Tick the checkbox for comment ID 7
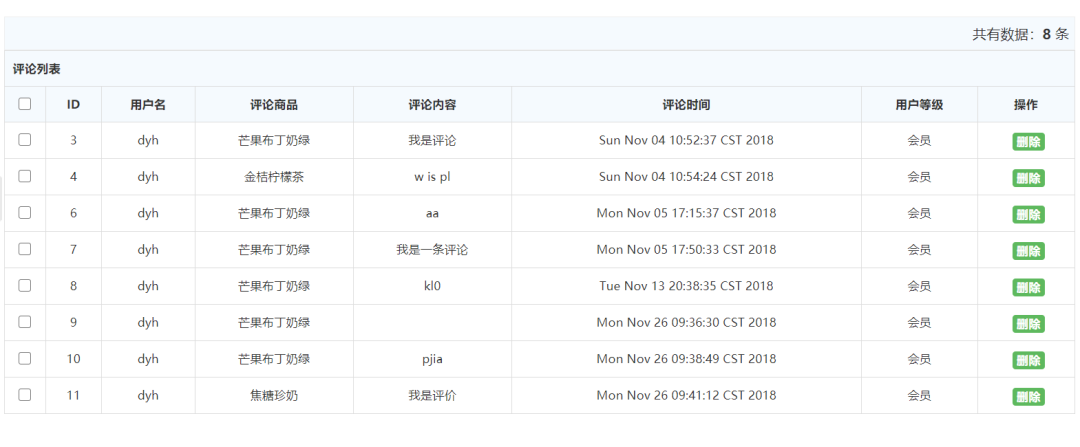This screenshot has width=1080, height=447. coord(25,249)
